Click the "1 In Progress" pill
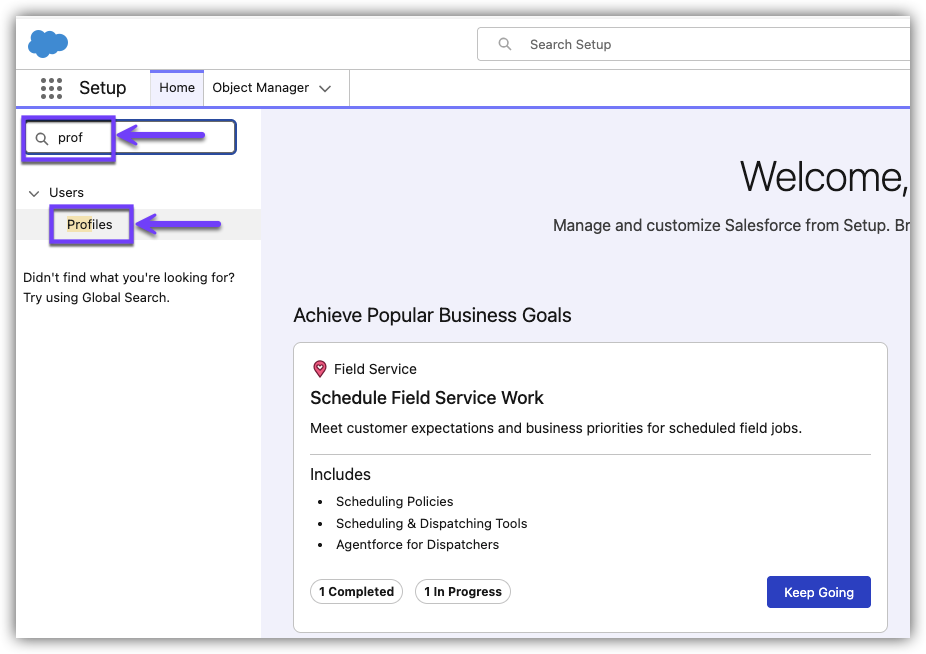This screenshot has height=654, width=926. [x=462, y=592]
